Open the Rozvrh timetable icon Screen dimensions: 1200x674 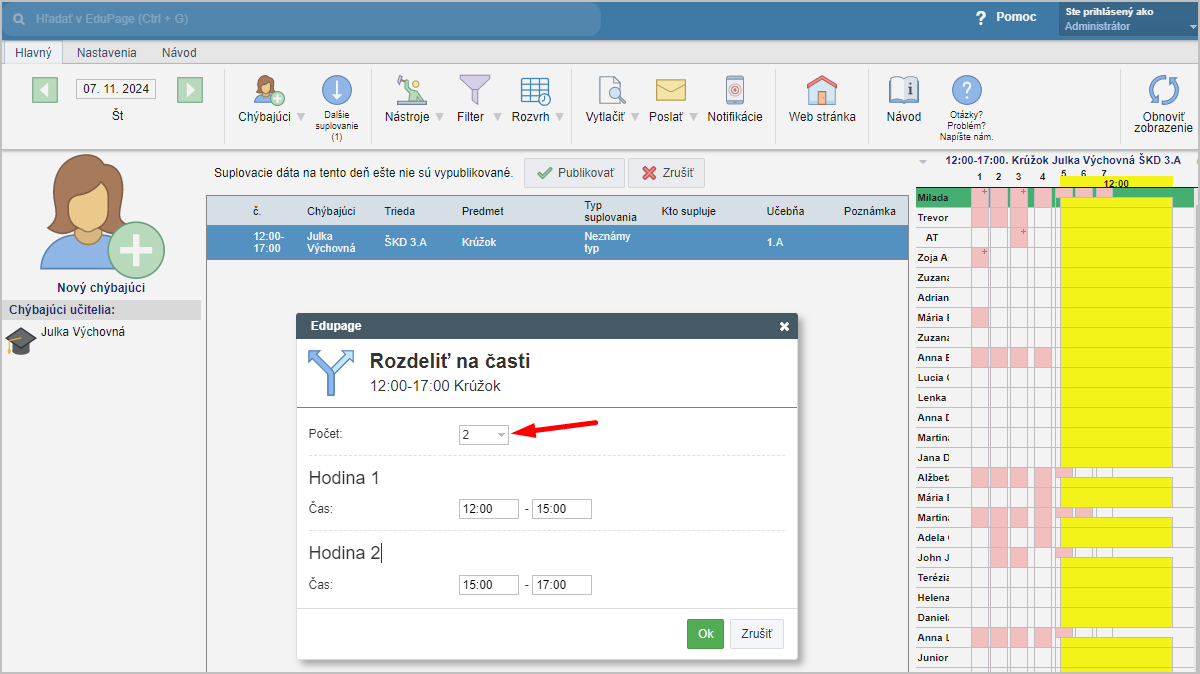(535, 91)
